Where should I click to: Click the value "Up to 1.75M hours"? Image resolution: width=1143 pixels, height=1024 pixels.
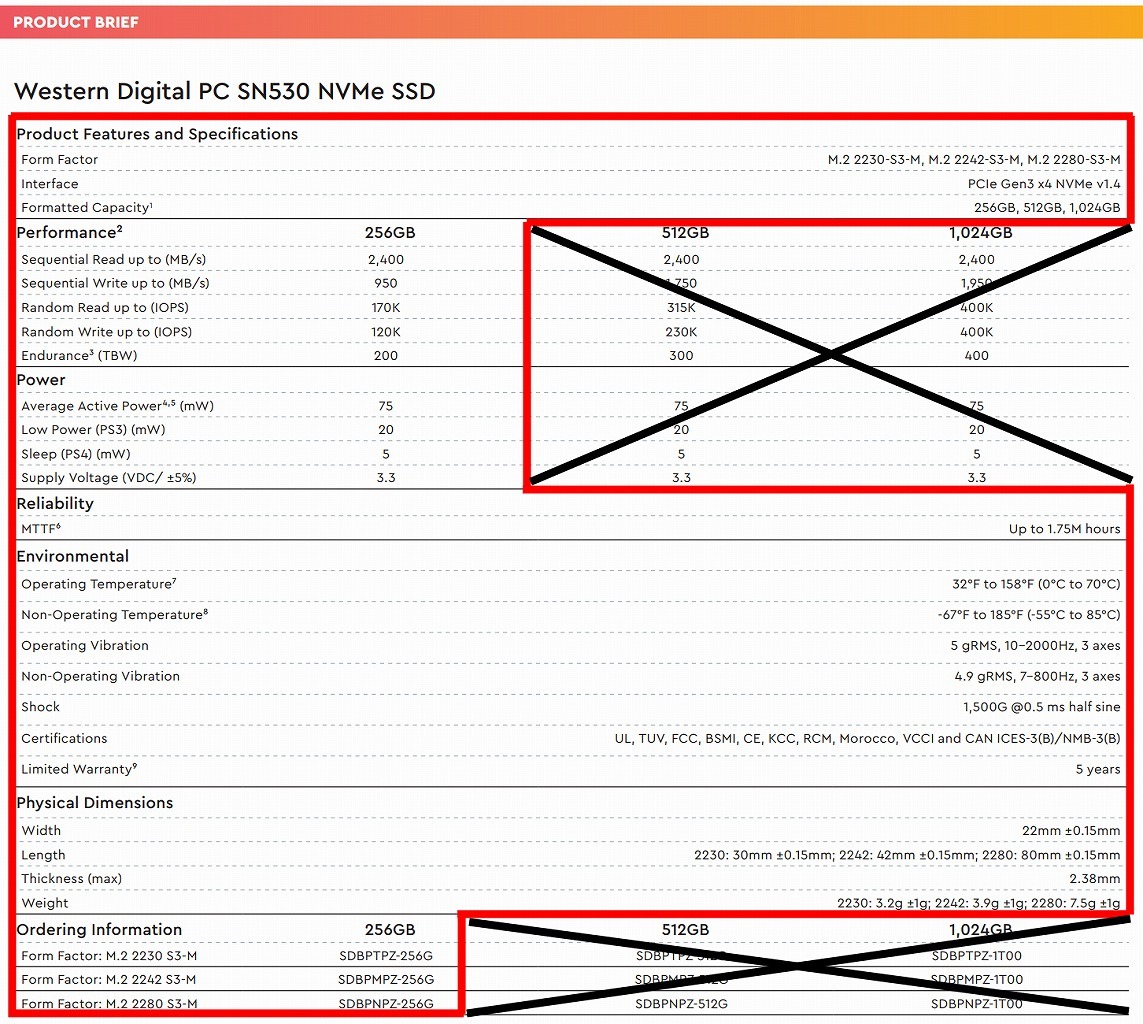(x=1064, y=529)
